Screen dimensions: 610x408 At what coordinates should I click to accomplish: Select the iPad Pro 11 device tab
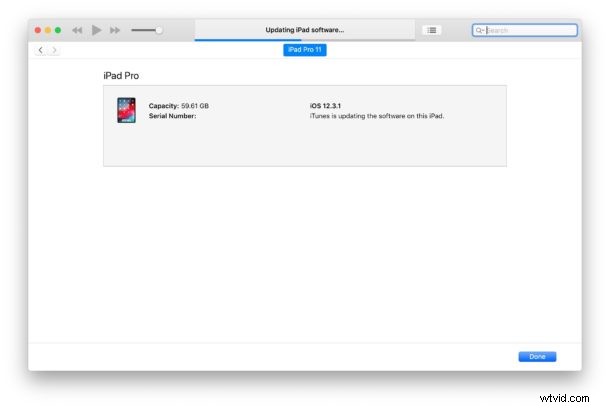pos(305,50)
